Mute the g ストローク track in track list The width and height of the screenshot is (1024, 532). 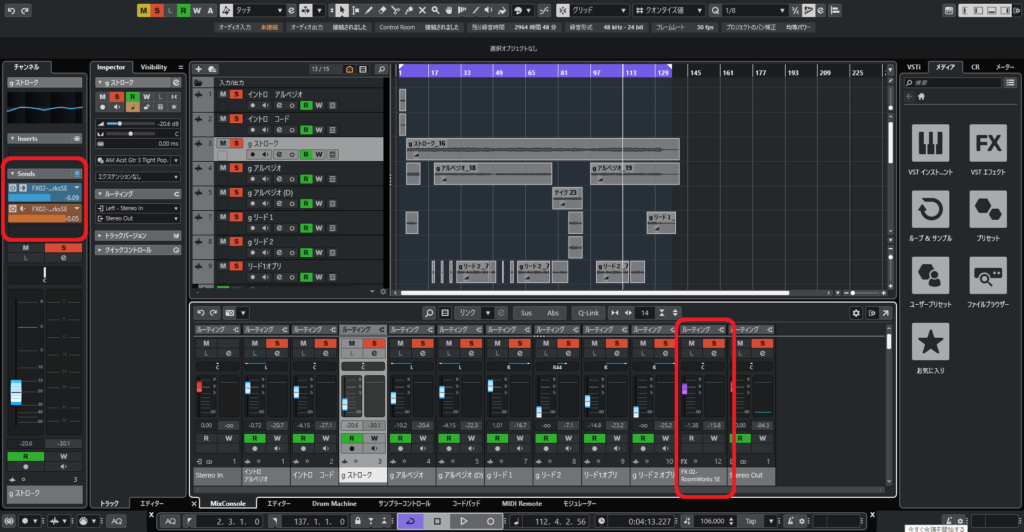click(x=223, y=143)
